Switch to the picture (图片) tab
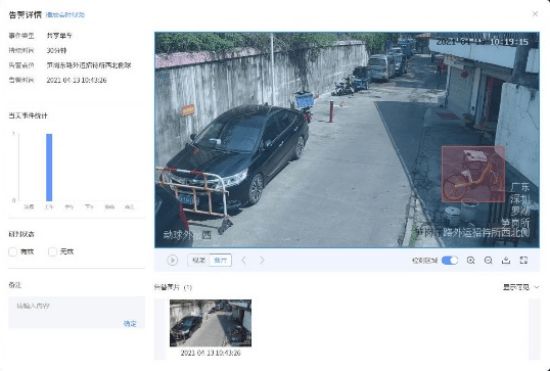 pyautogui.click(x=220, y=260)
